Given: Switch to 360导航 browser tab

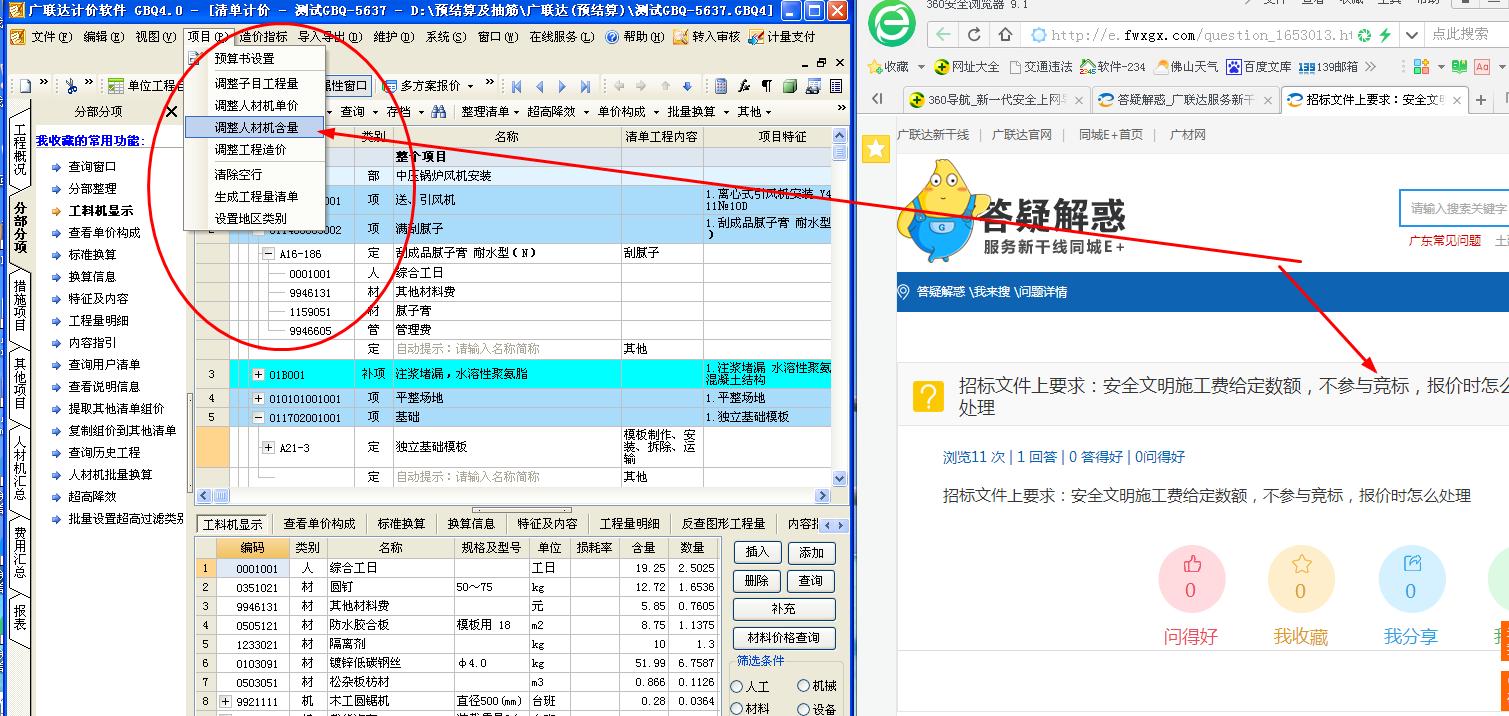Looking at the screenshot, I should tap(994, 100).
